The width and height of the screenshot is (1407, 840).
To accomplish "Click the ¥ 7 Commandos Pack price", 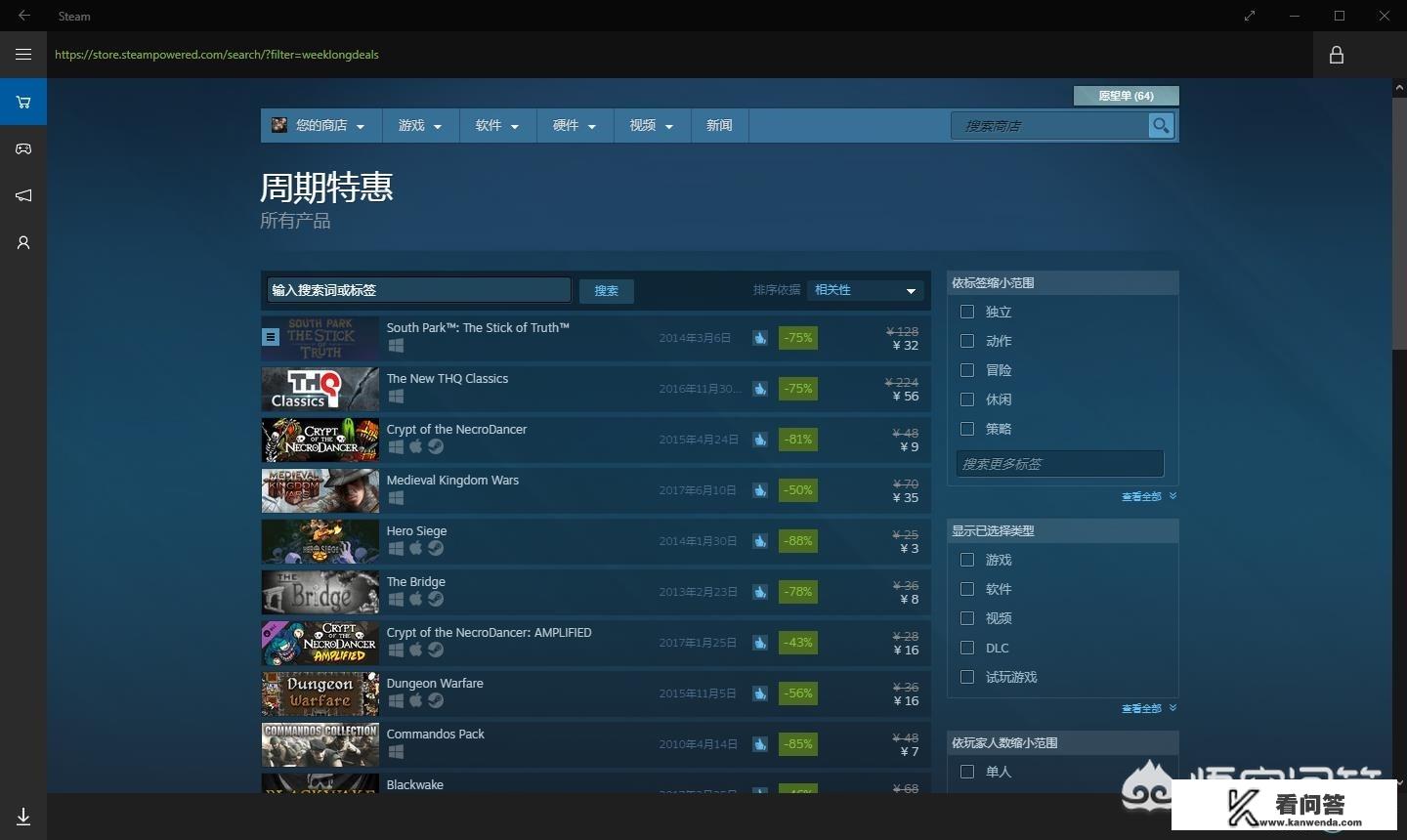I will (x=909, y=751).
